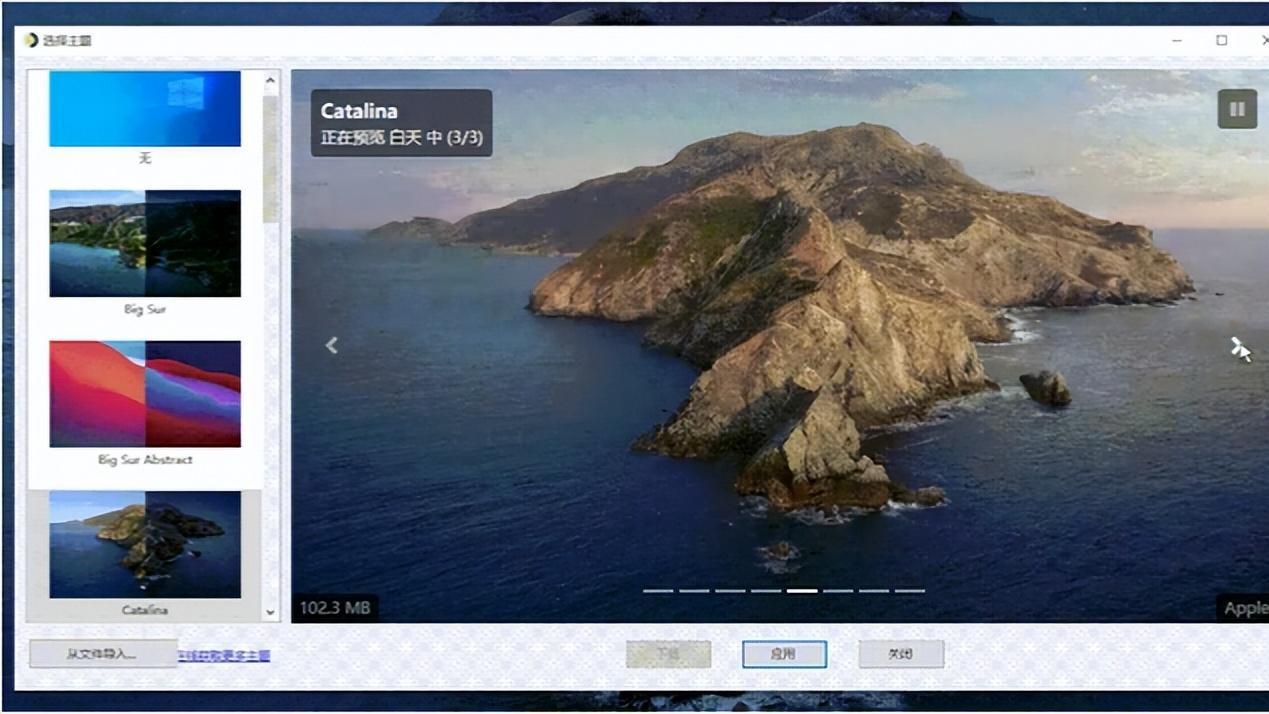Click the grayed-out 下载 download button
The width and height of the screenshot is (1269, 714).
coord(668,654)
